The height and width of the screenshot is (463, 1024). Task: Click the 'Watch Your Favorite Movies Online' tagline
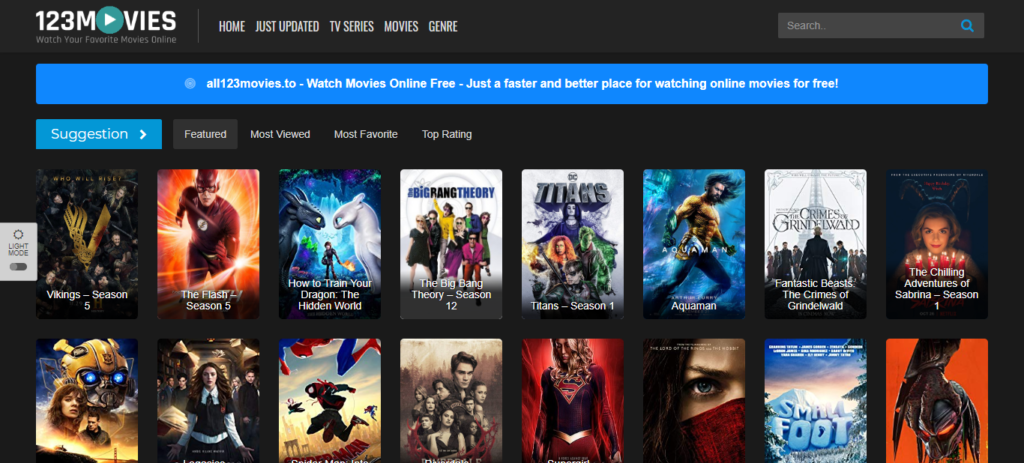point(106,40)
